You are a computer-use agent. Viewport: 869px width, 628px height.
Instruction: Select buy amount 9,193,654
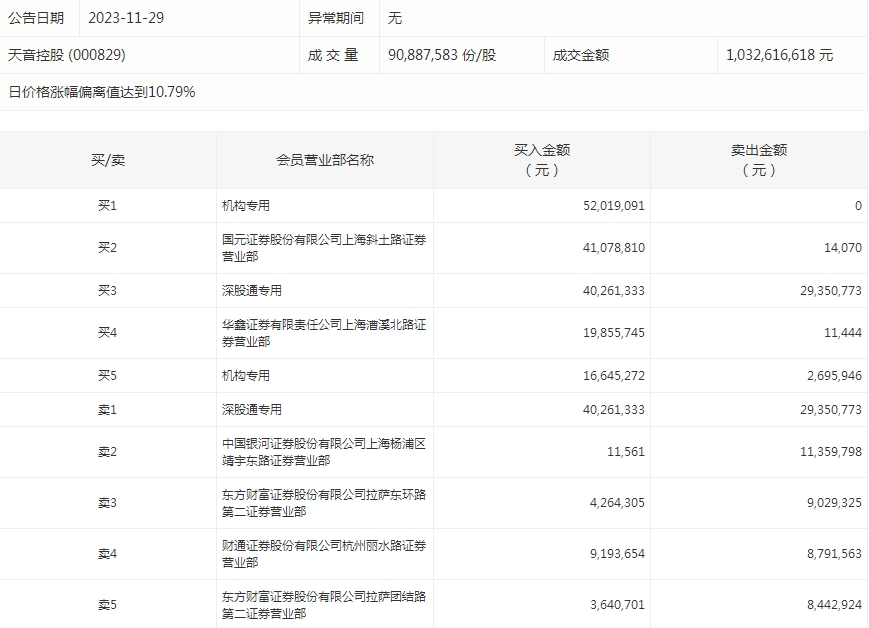point(617,554)
